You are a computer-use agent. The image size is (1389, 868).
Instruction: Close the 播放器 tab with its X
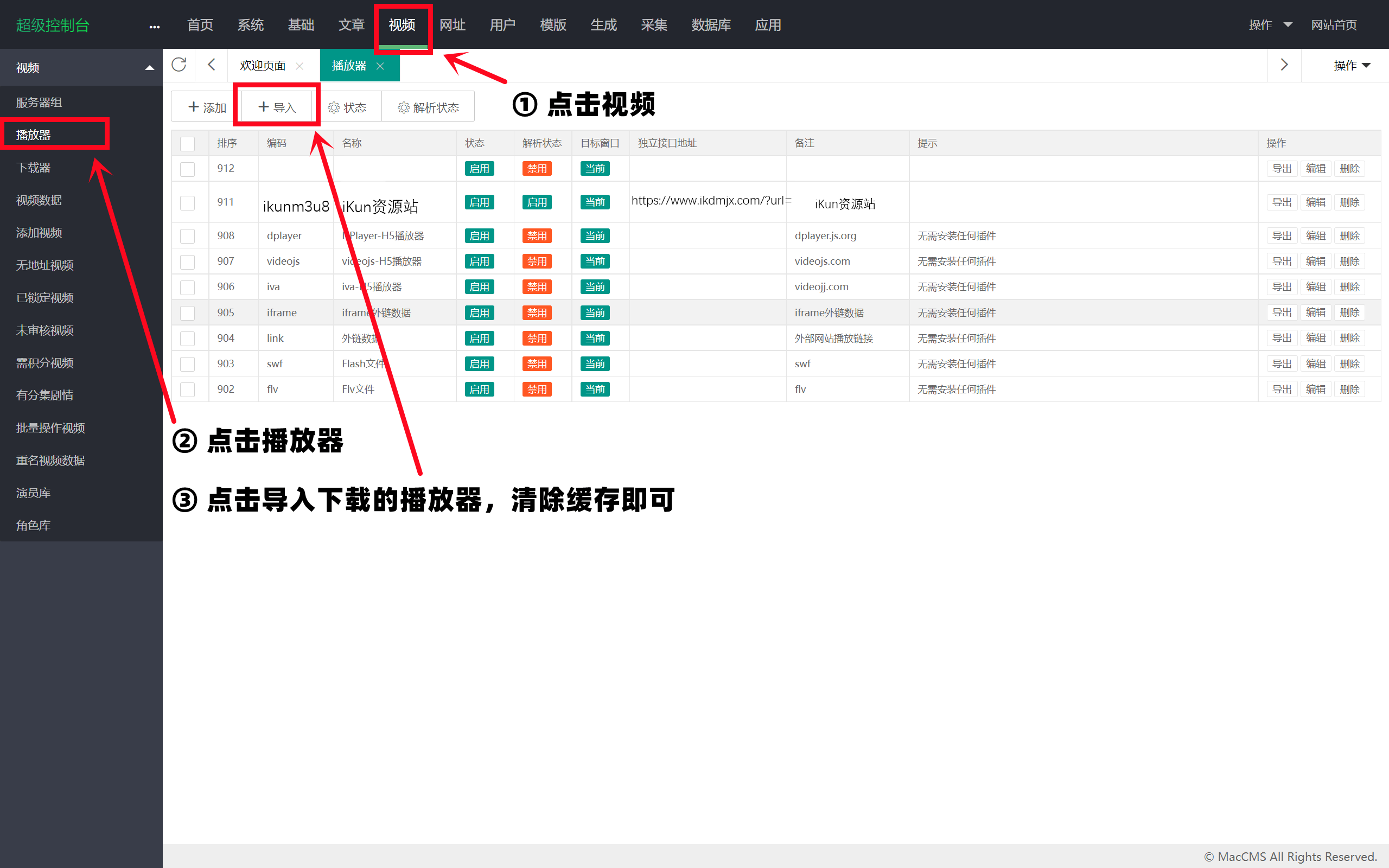[x=380, y=66]
